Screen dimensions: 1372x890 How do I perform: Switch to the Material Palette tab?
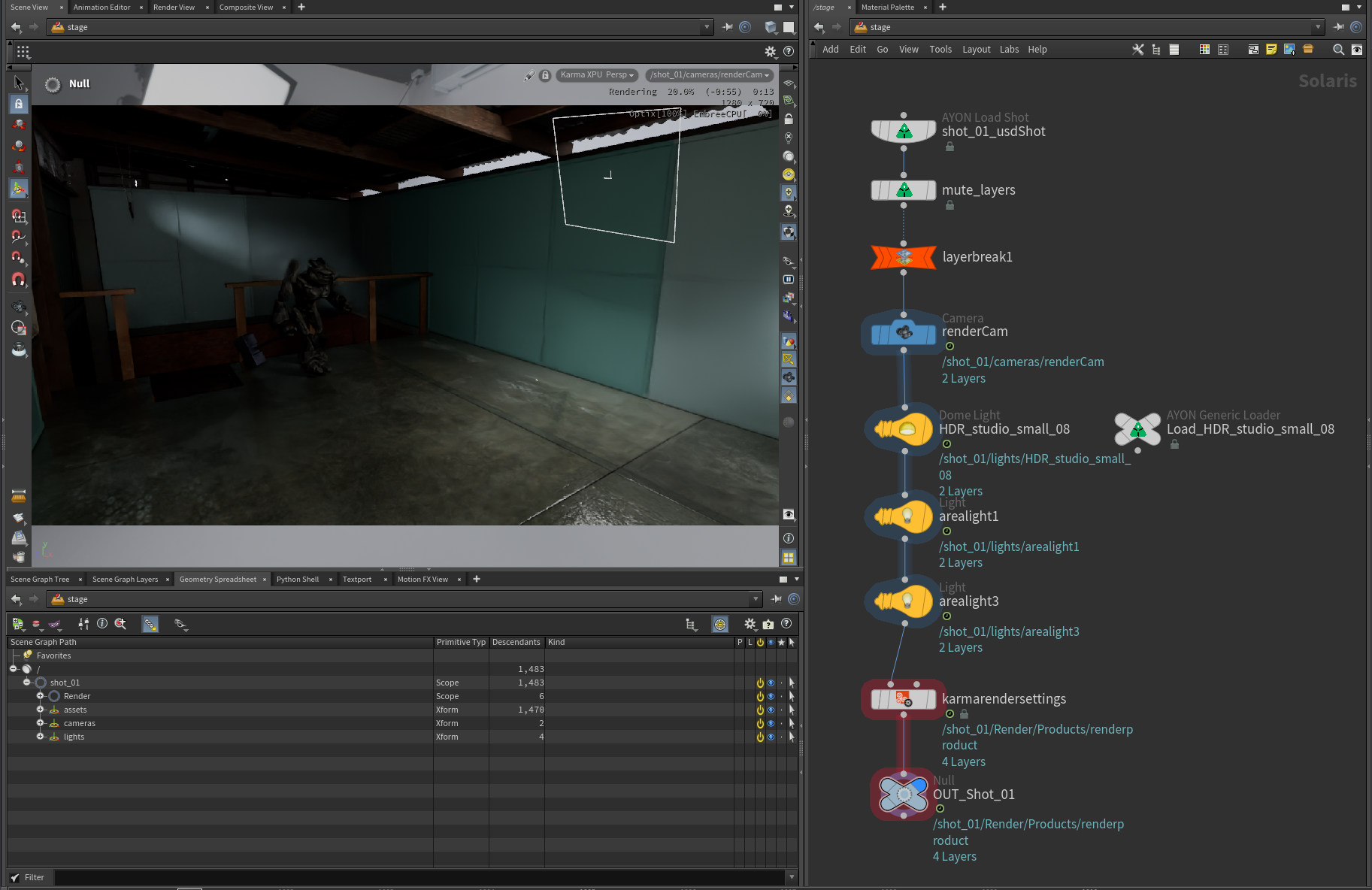887,8
